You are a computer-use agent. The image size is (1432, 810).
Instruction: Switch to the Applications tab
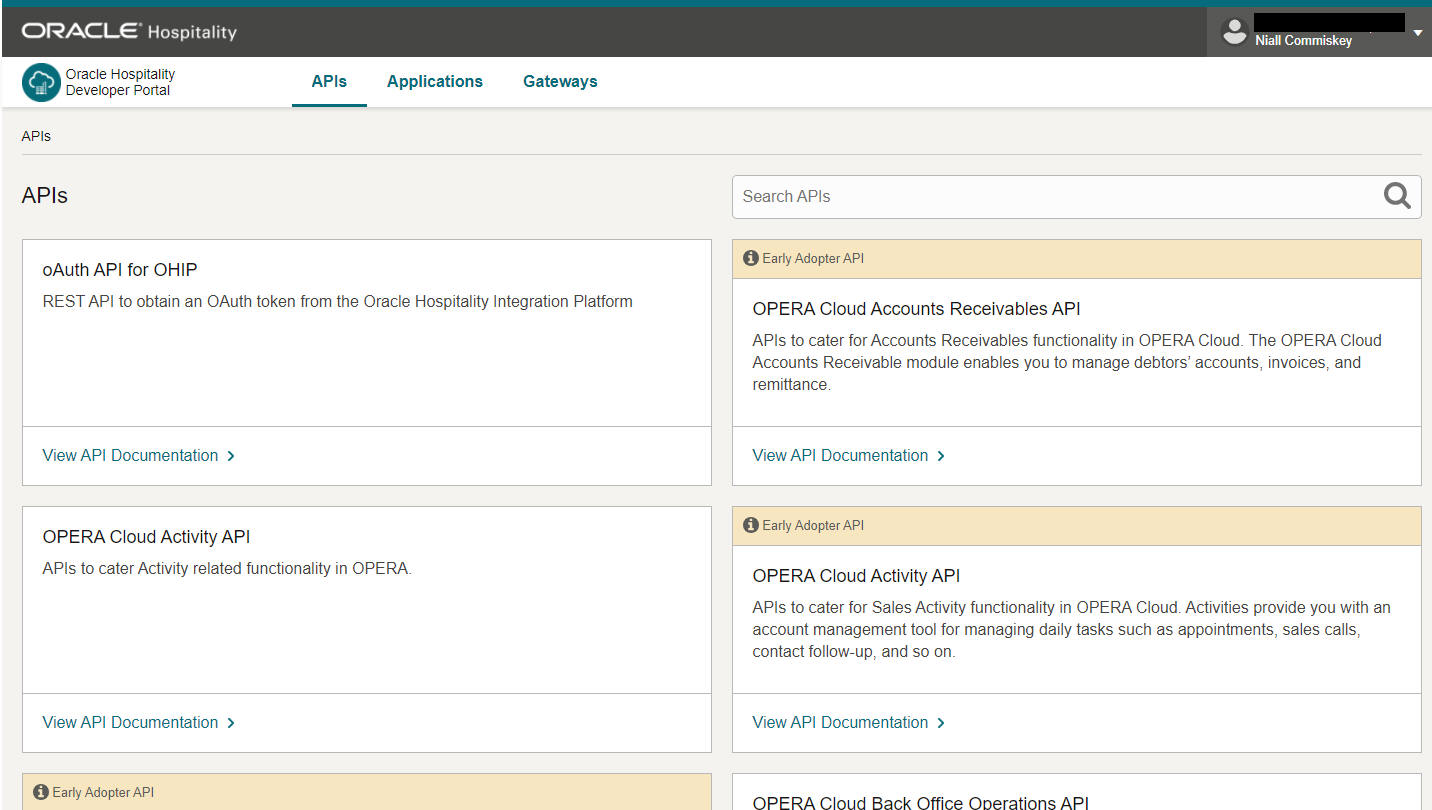434,81
